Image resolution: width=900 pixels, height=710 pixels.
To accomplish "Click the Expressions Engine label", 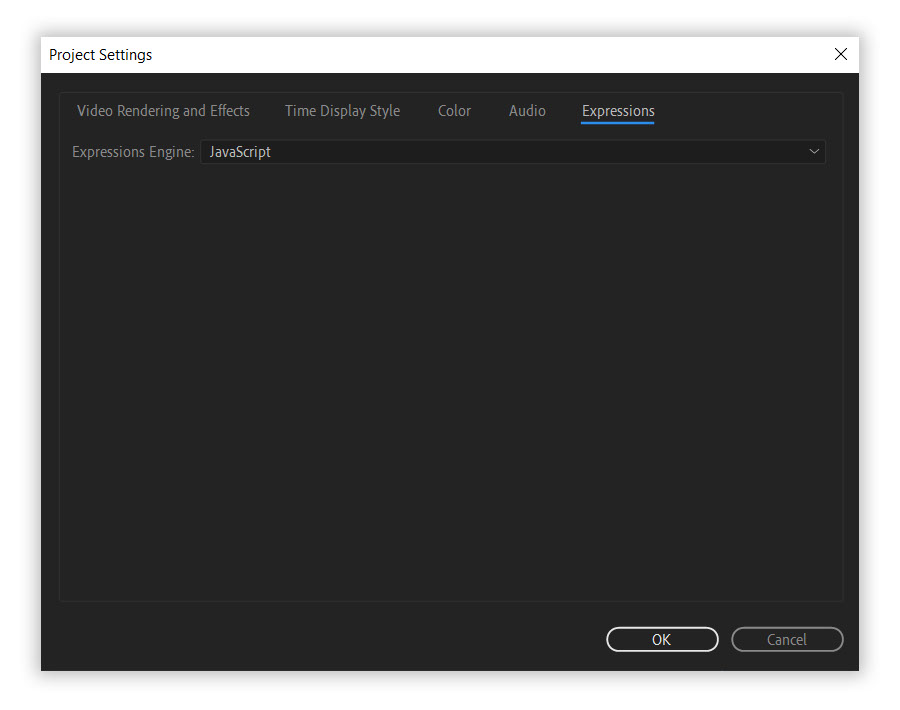I will point(133,152).
